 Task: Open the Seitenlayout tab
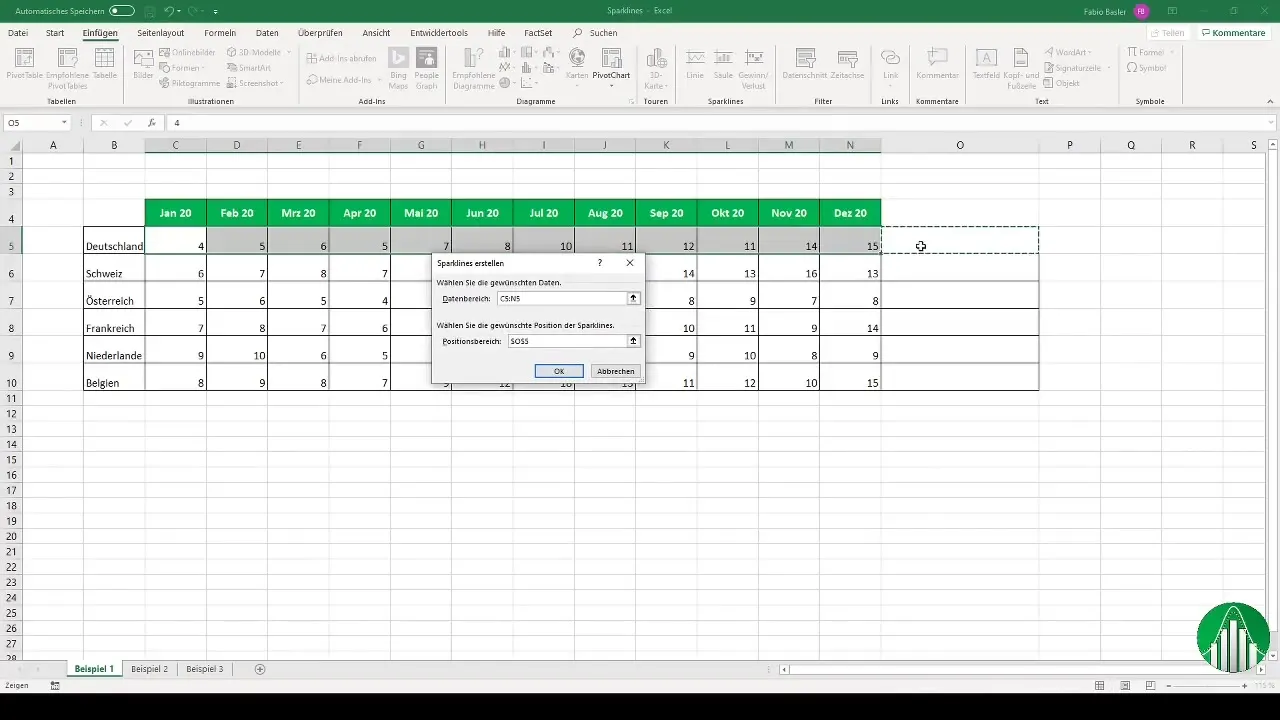161,32
